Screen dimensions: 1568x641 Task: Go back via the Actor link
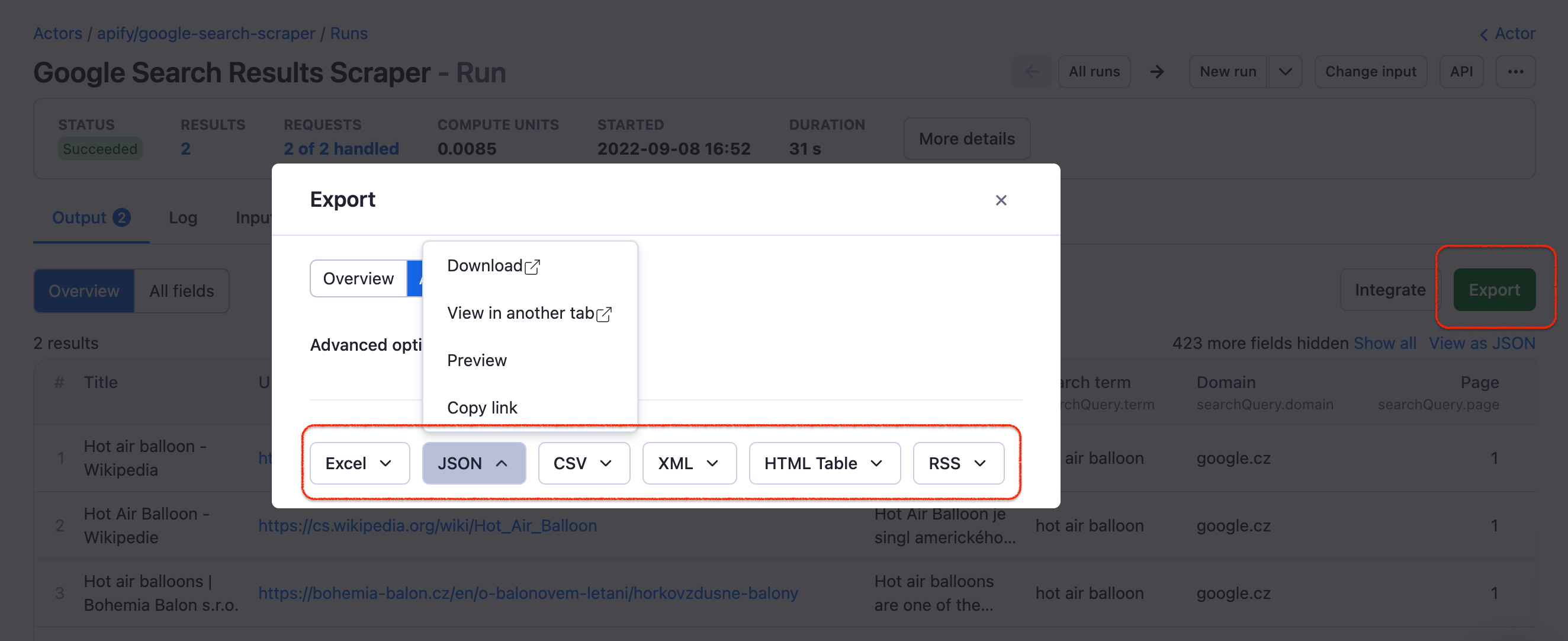pos(1507,34)
